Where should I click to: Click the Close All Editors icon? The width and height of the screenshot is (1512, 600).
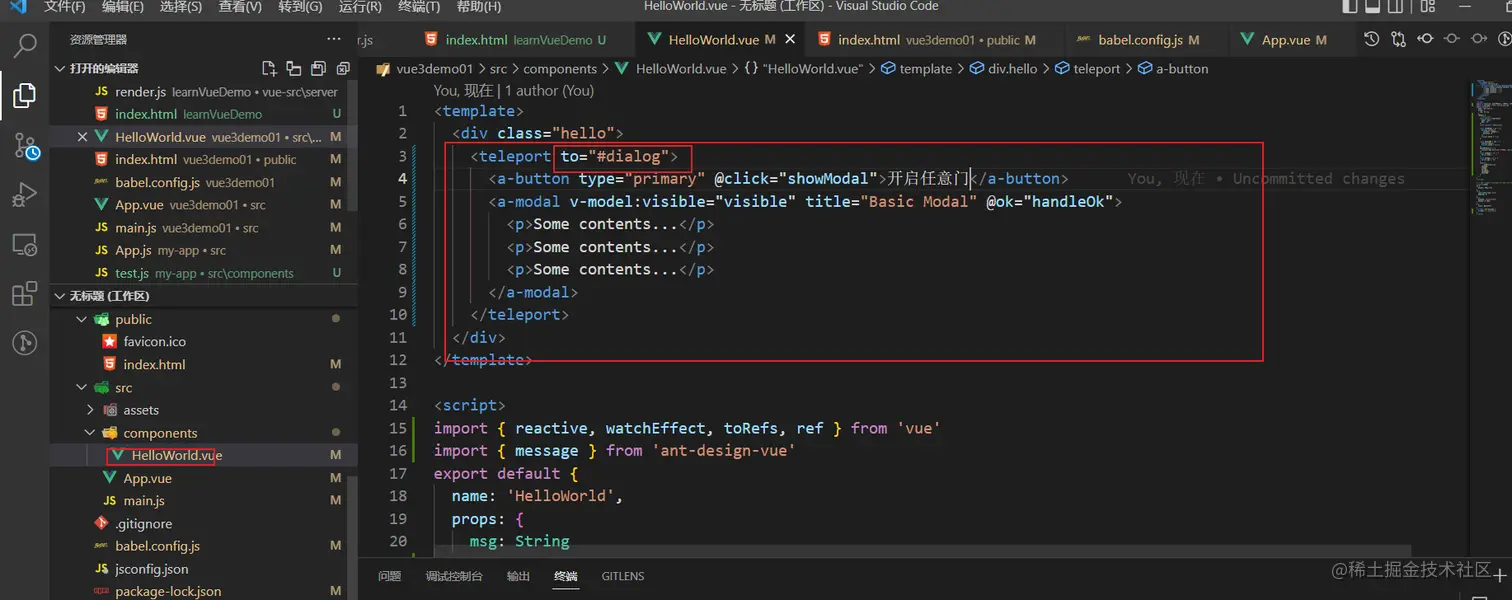(343, 69)
